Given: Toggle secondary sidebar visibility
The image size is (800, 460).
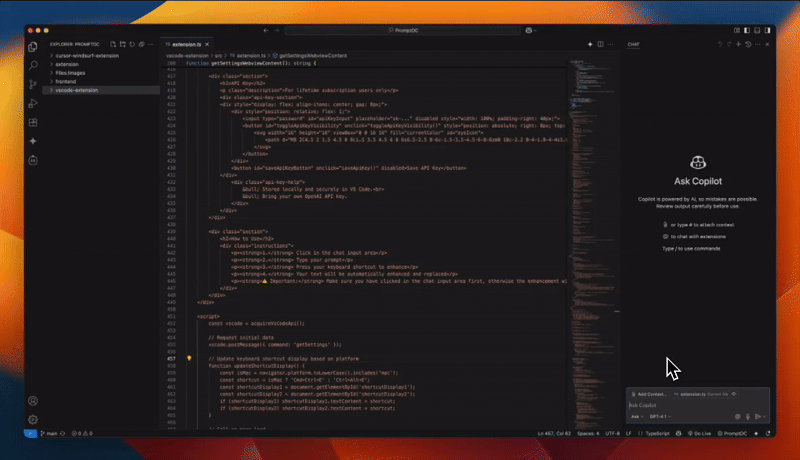Looking at the screenshot, I should point(767,31).
